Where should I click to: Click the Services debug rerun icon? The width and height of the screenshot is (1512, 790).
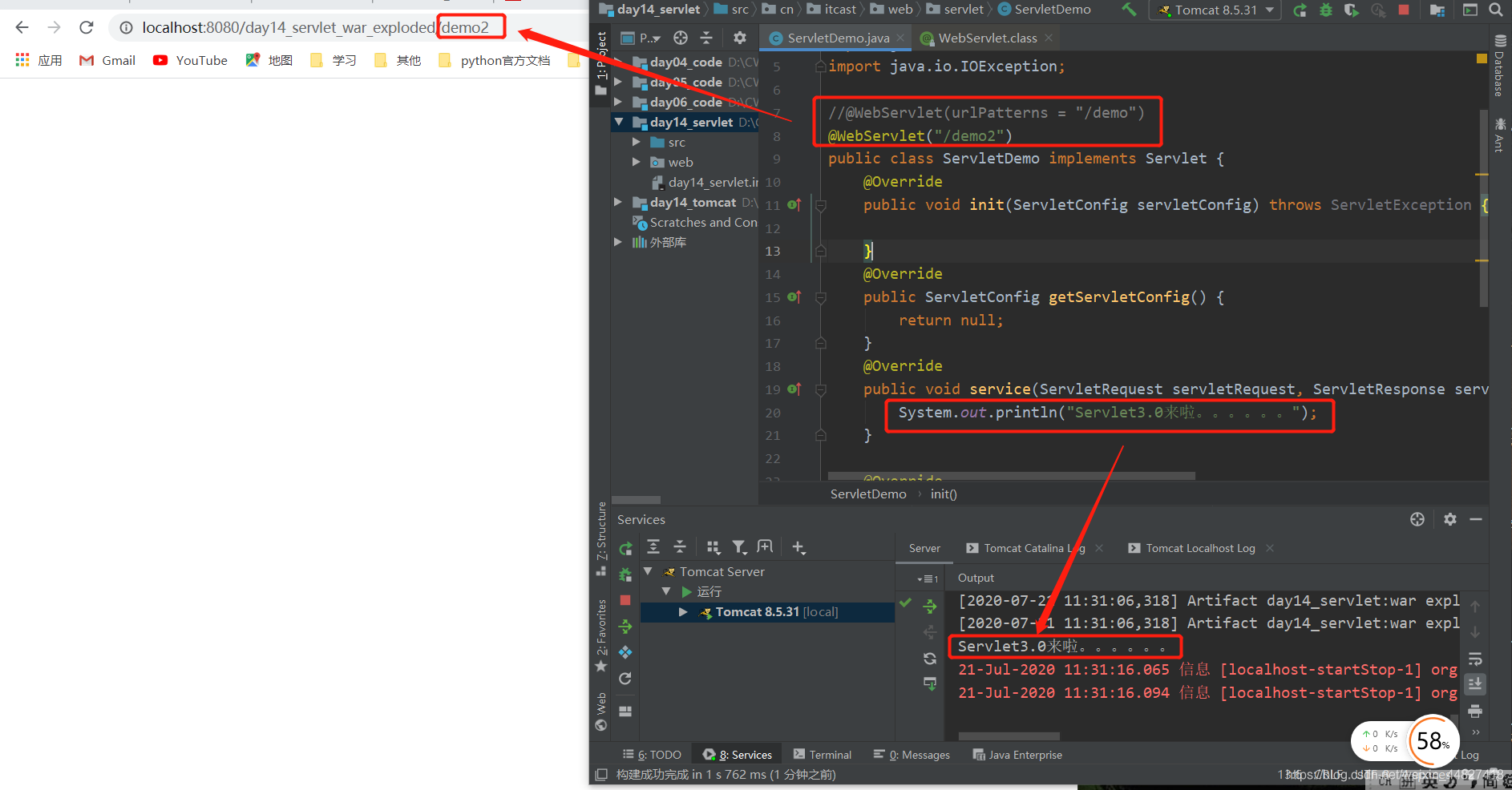tap(625, 574)
